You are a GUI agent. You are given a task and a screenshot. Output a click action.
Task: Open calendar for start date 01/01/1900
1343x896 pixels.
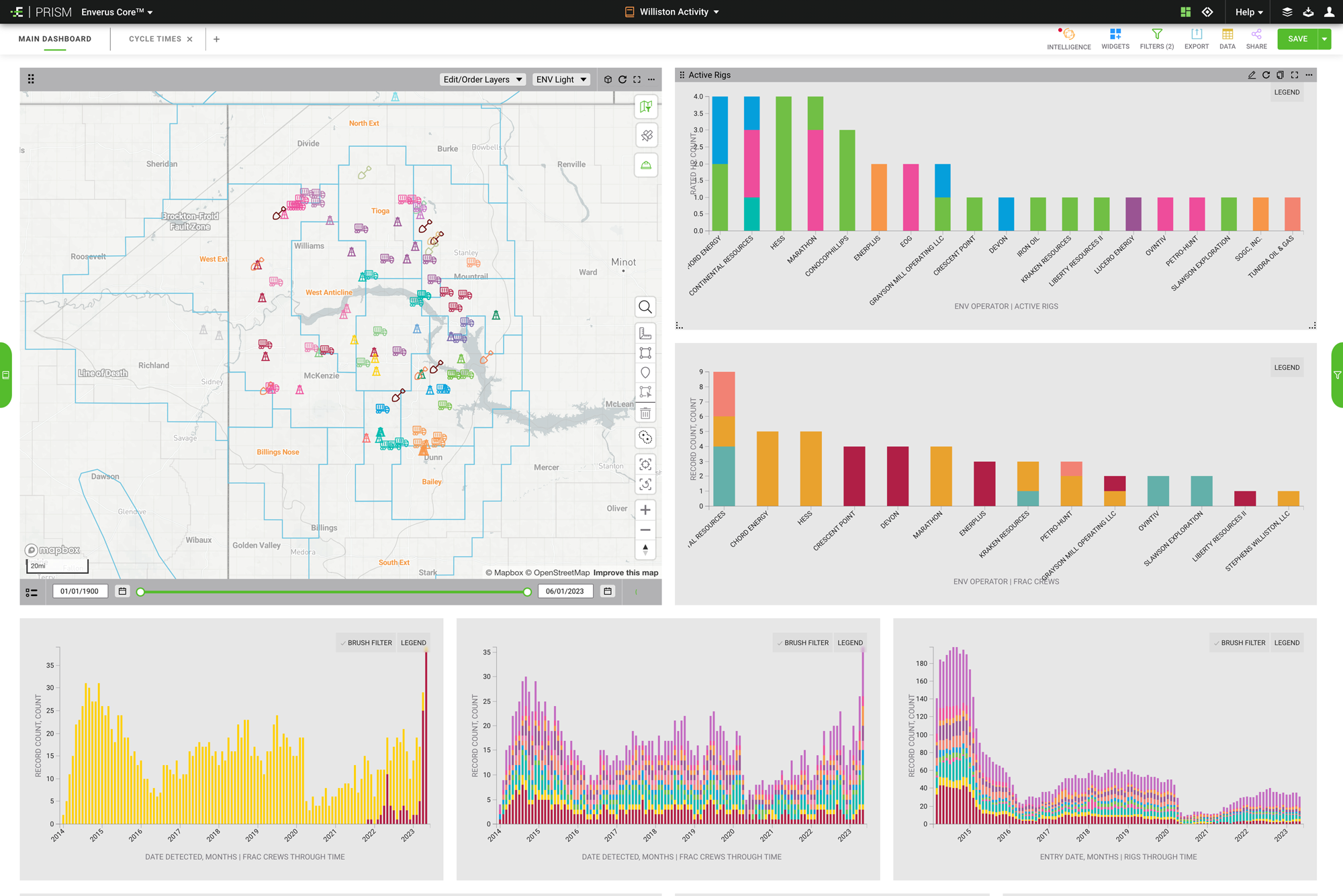[122, 591]
